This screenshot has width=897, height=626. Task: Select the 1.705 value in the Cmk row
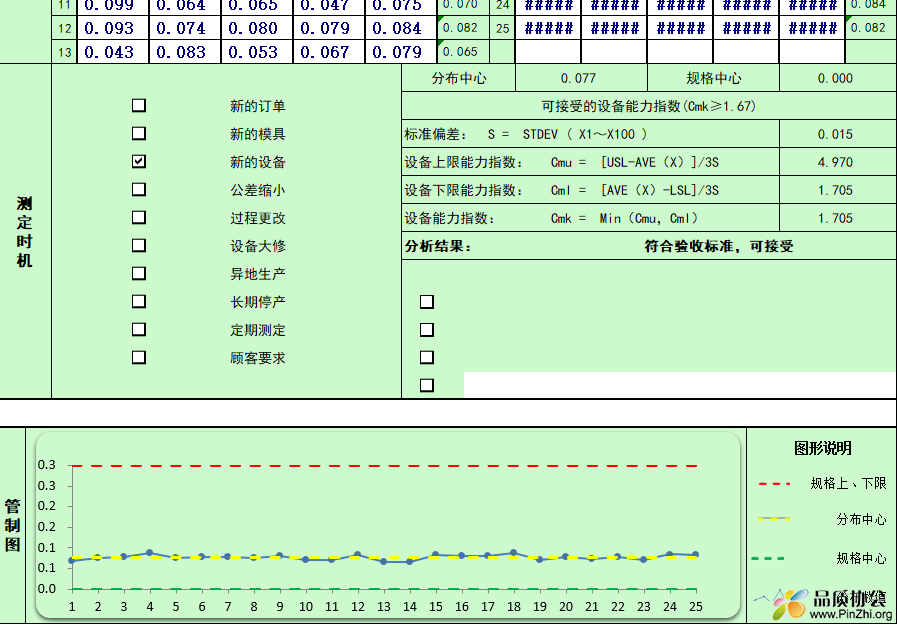pos(838,218)
